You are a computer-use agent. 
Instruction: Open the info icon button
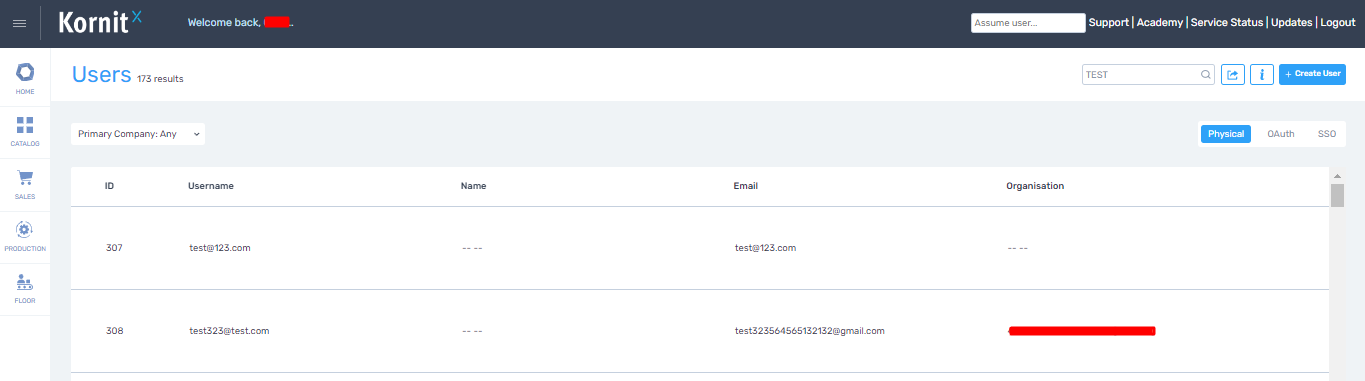1262,74
